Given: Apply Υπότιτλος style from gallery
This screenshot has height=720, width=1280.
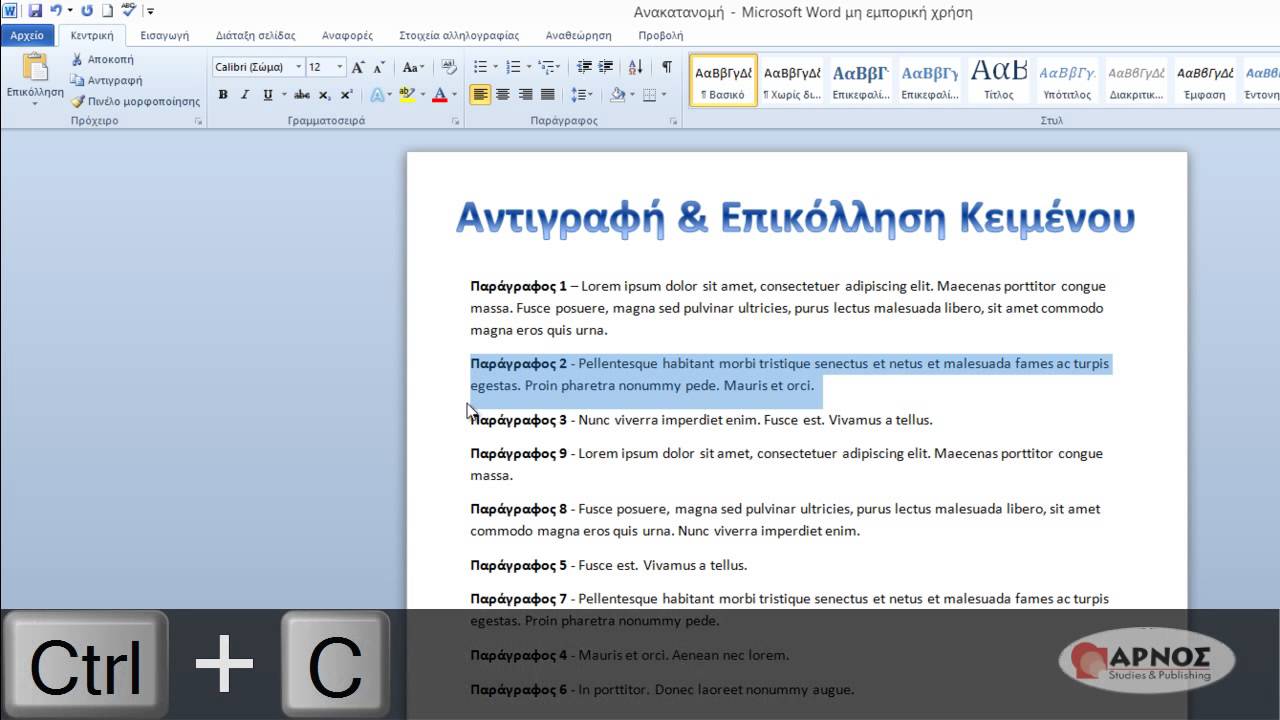Looking at the screenshot, I should (1067, 79).
